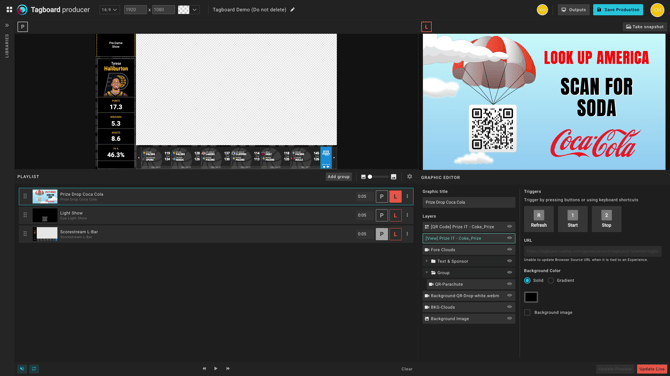Click Take snapshot button
This screenshot has width=670, height=376.
point(644,26)
